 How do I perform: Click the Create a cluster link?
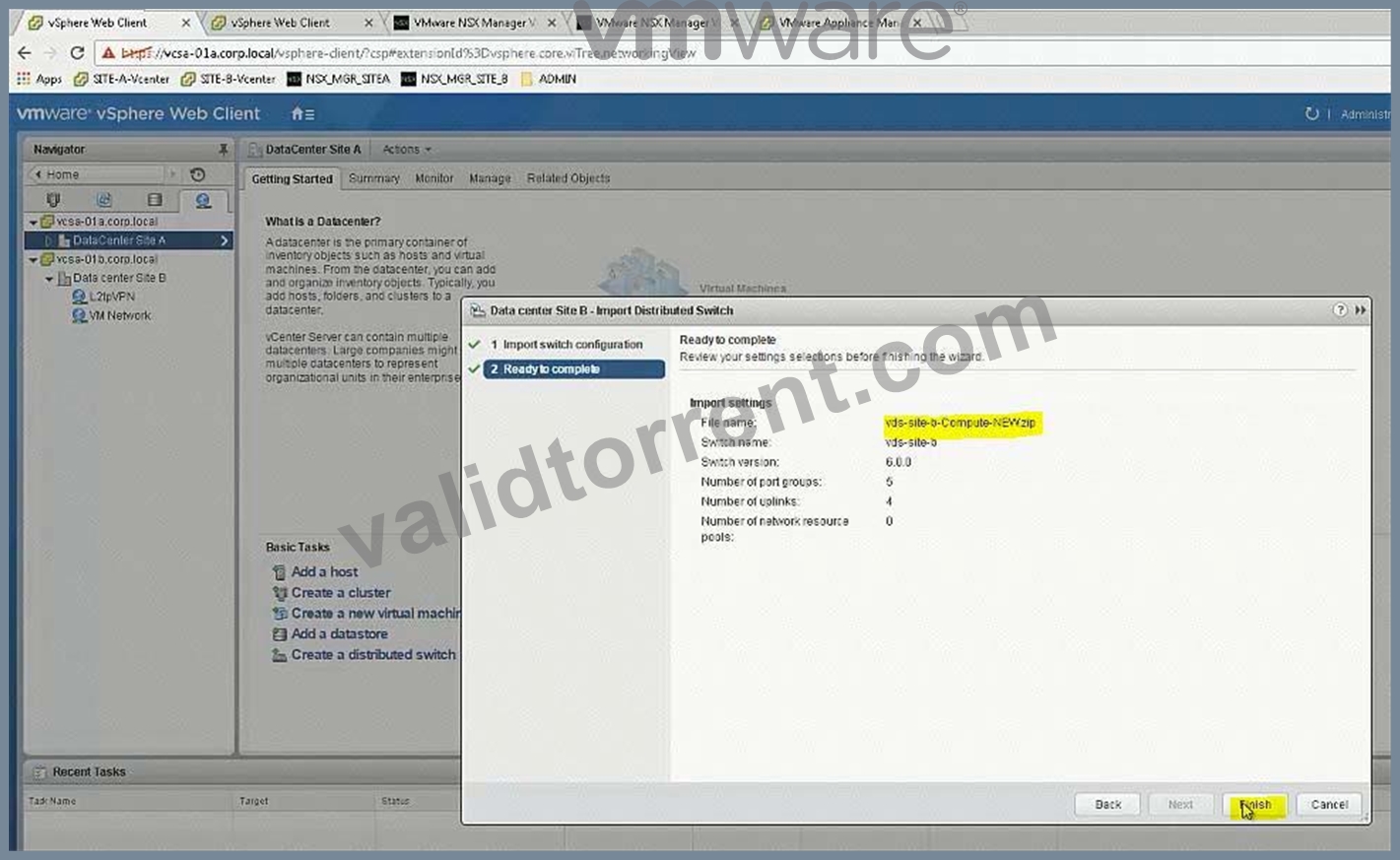coord(341,593)
